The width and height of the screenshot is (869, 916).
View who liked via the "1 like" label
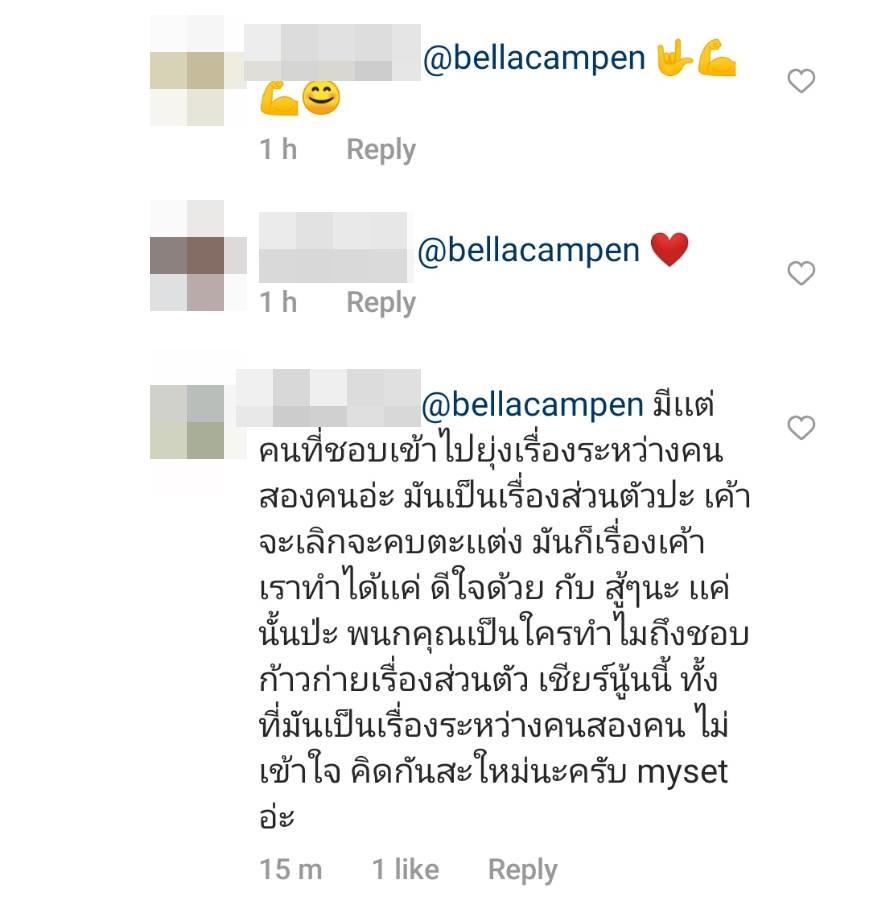tap(406, 869)
